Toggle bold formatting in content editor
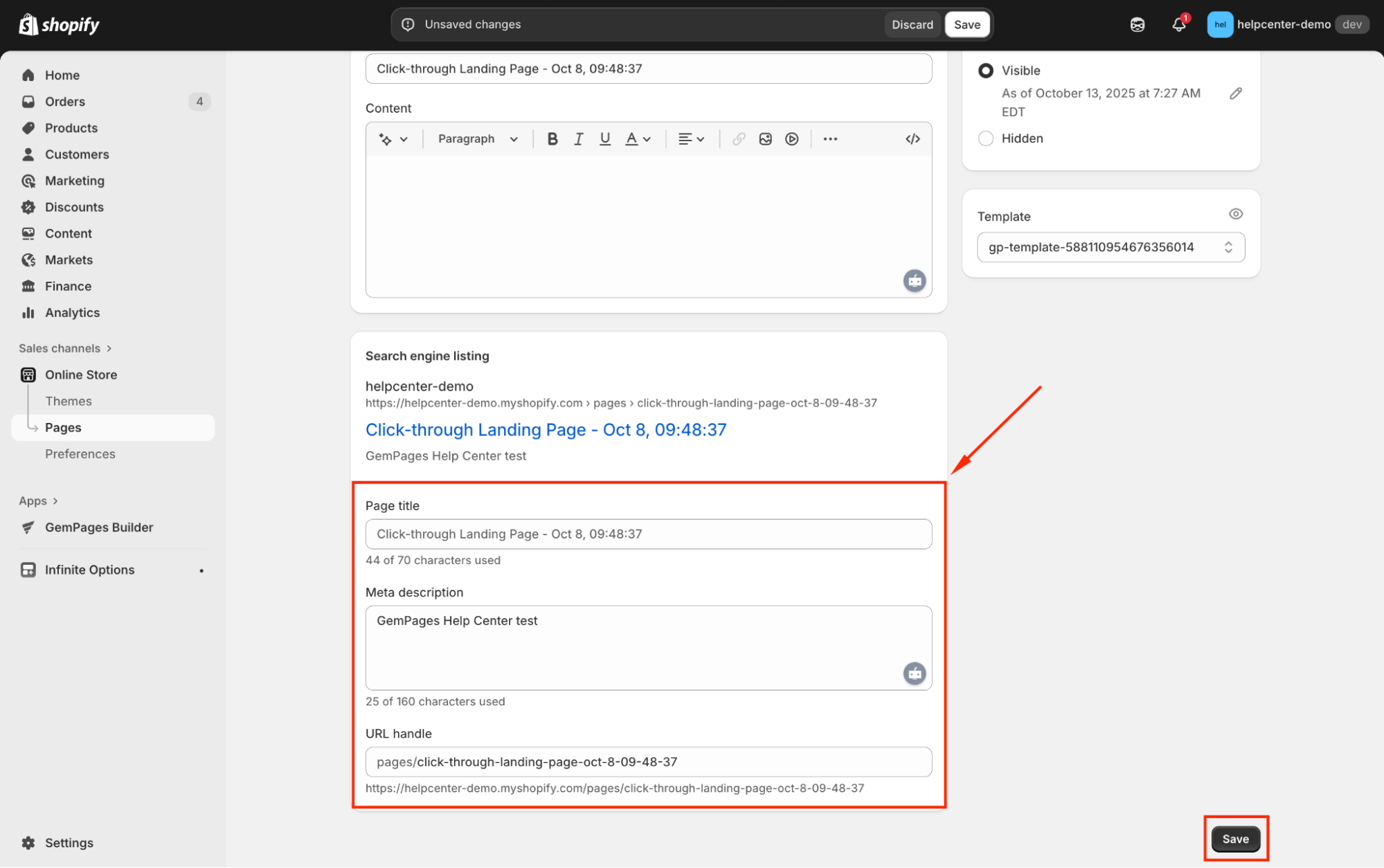This screenshot has width=1384, height=868. pos(552,139)
